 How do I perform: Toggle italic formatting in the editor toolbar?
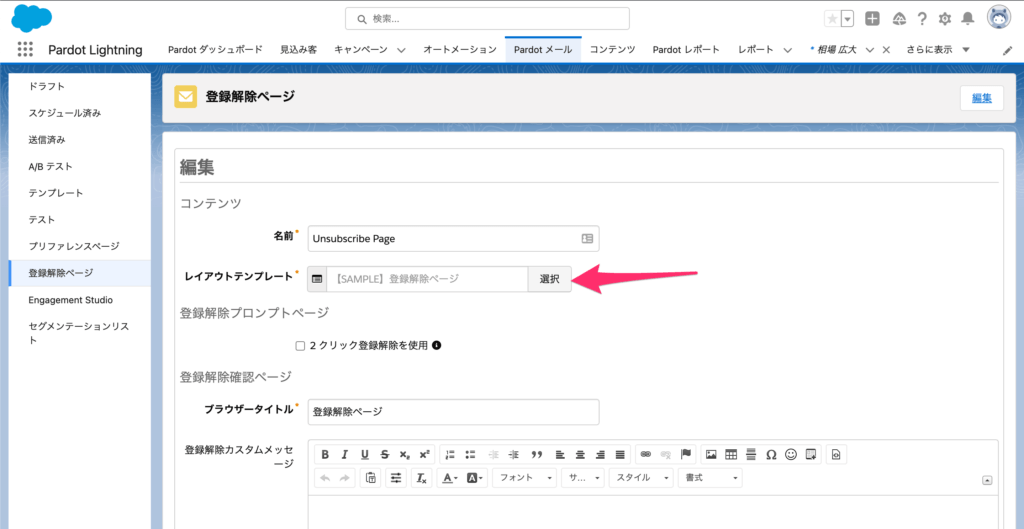[x=345, y=454]
